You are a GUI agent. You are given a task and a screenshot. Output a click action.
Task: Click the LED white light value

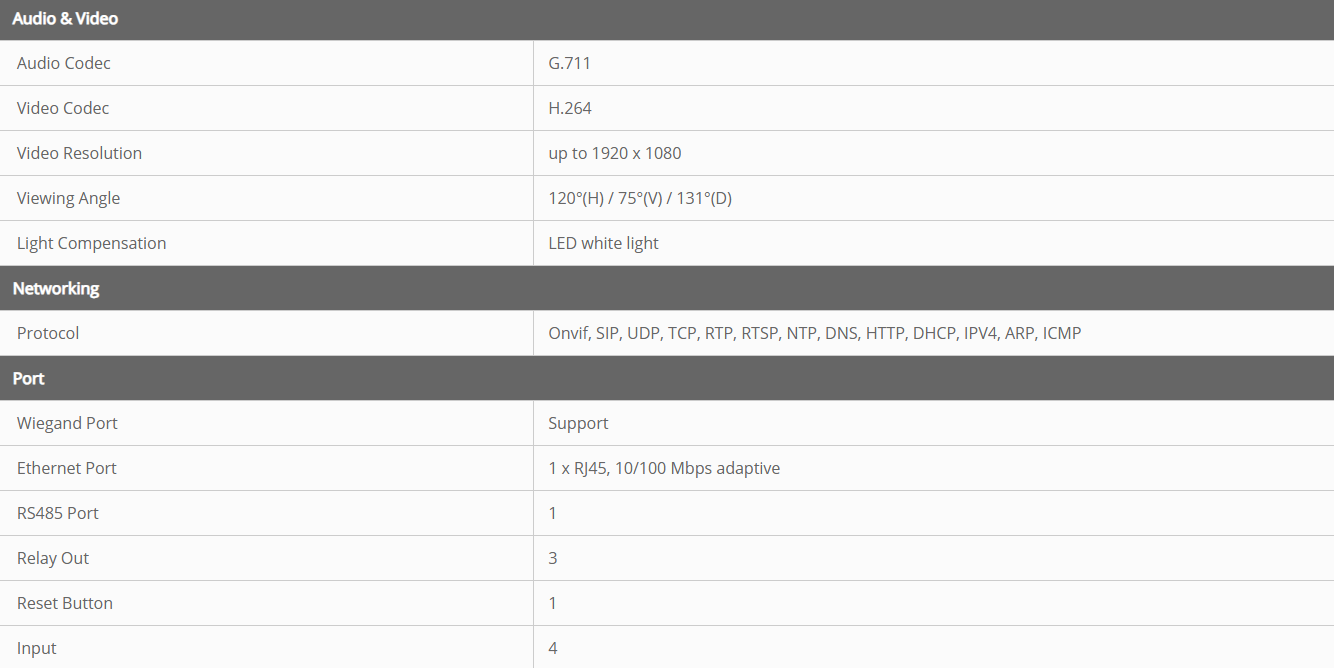(x=603, y=243)
